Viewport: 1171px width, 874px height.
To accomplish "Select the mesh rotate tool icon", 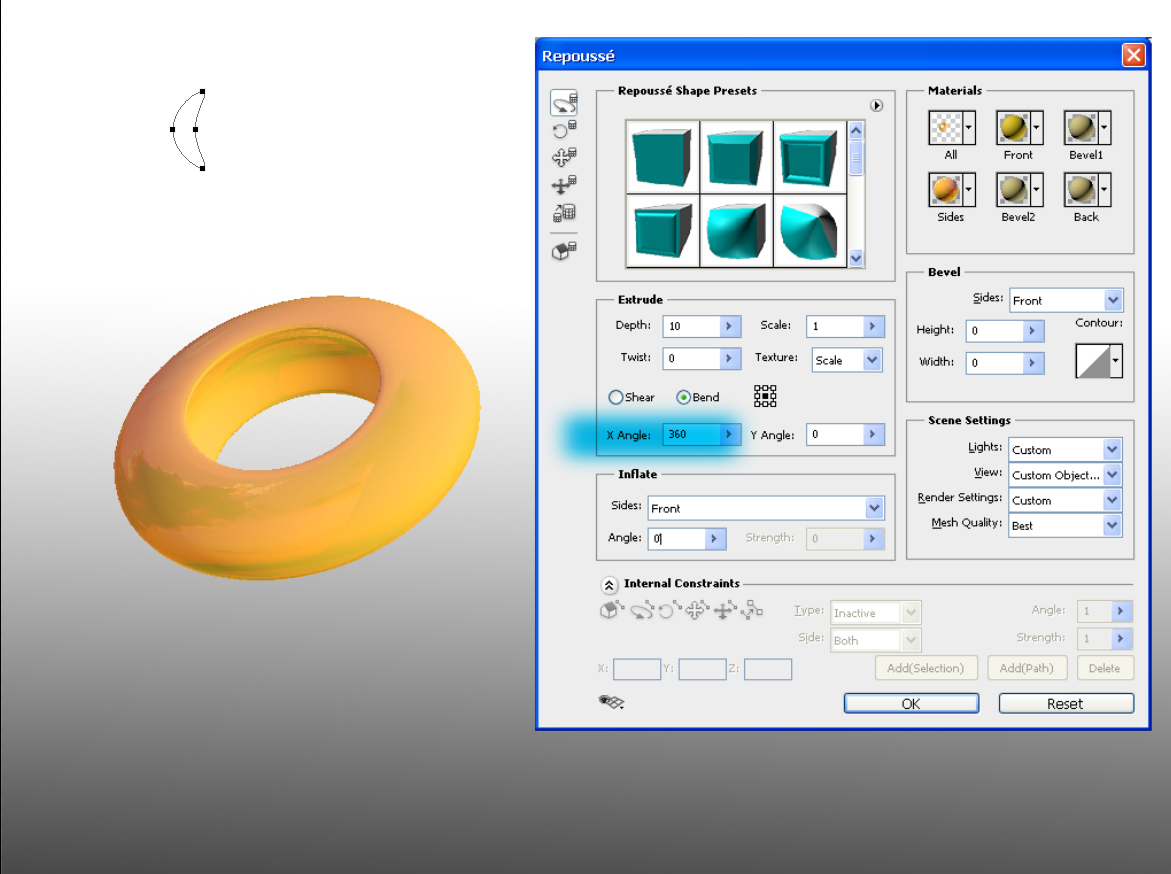I will click(564, 102).
